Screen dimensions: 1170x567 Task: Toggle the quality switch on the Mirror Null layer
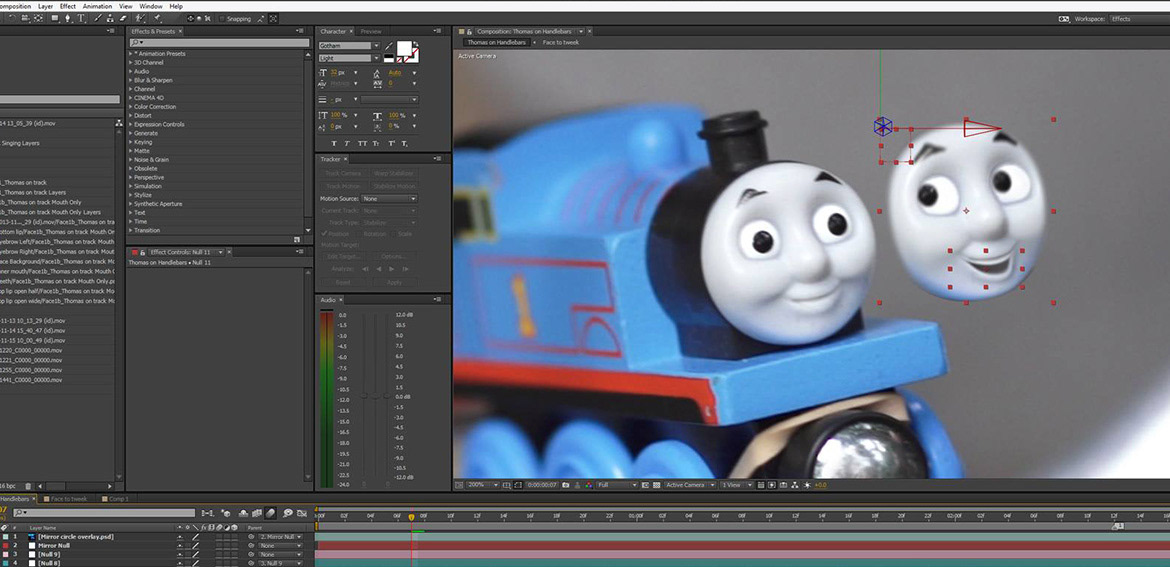coord(196,545)
